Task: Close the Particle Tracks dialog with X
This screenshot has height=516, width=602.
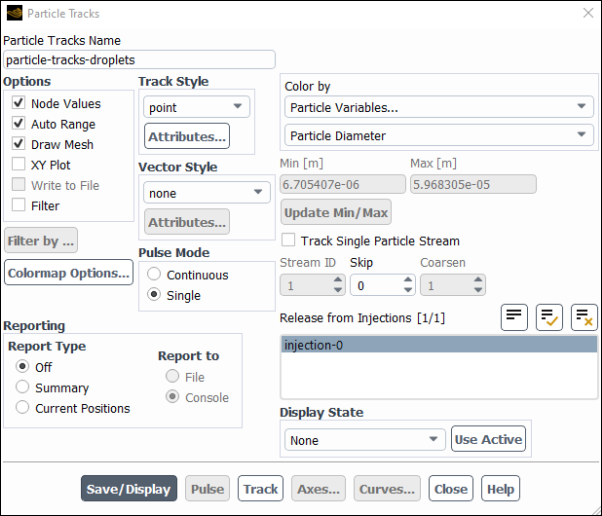Action: click(588, 13)
